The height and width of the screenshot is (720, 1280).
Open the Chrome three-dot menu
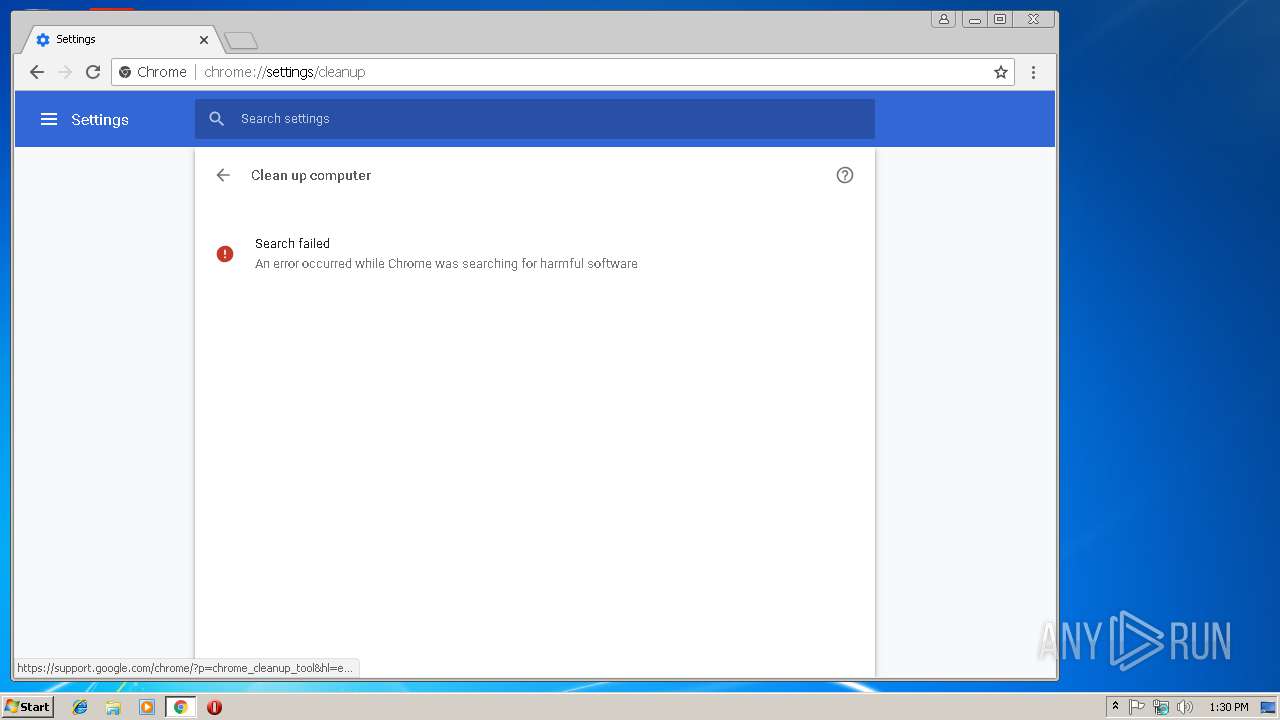point(1033,72)
